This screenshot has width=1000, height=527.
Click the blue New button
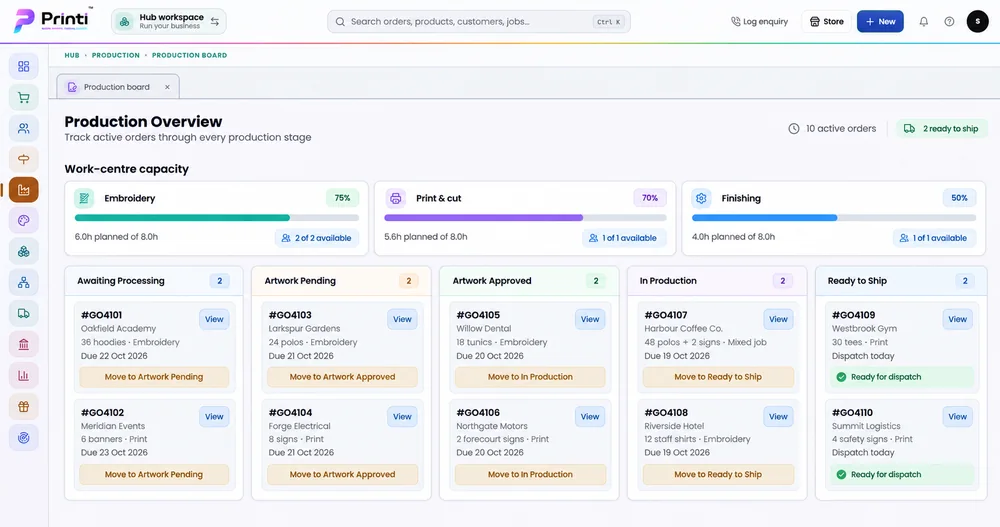880,22
